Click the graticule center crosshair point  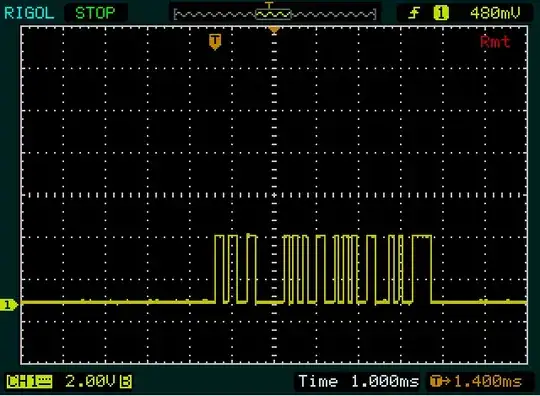(274, 195)
